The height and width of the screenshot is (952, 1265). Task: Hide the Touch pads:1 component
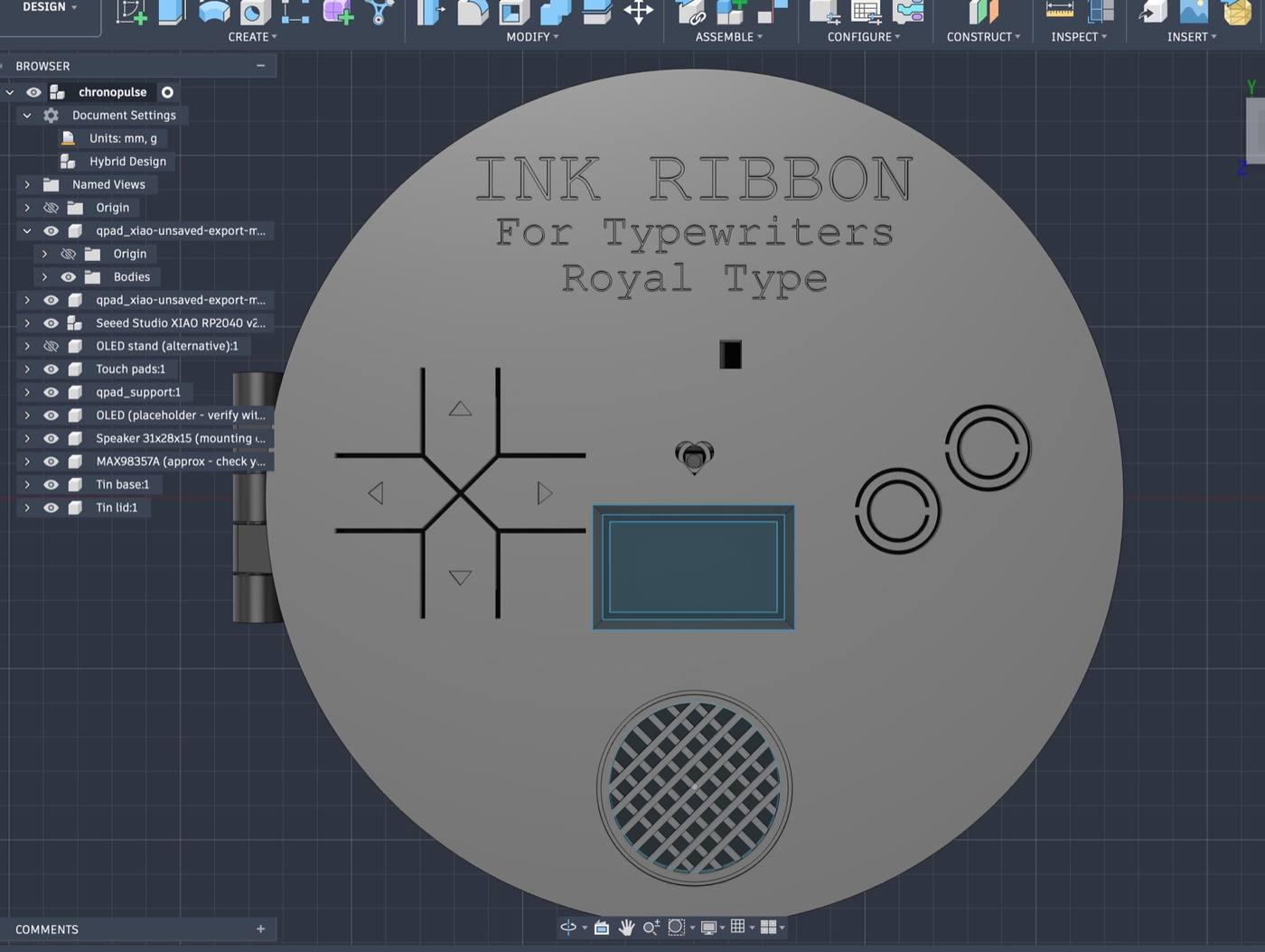point(51,369)
